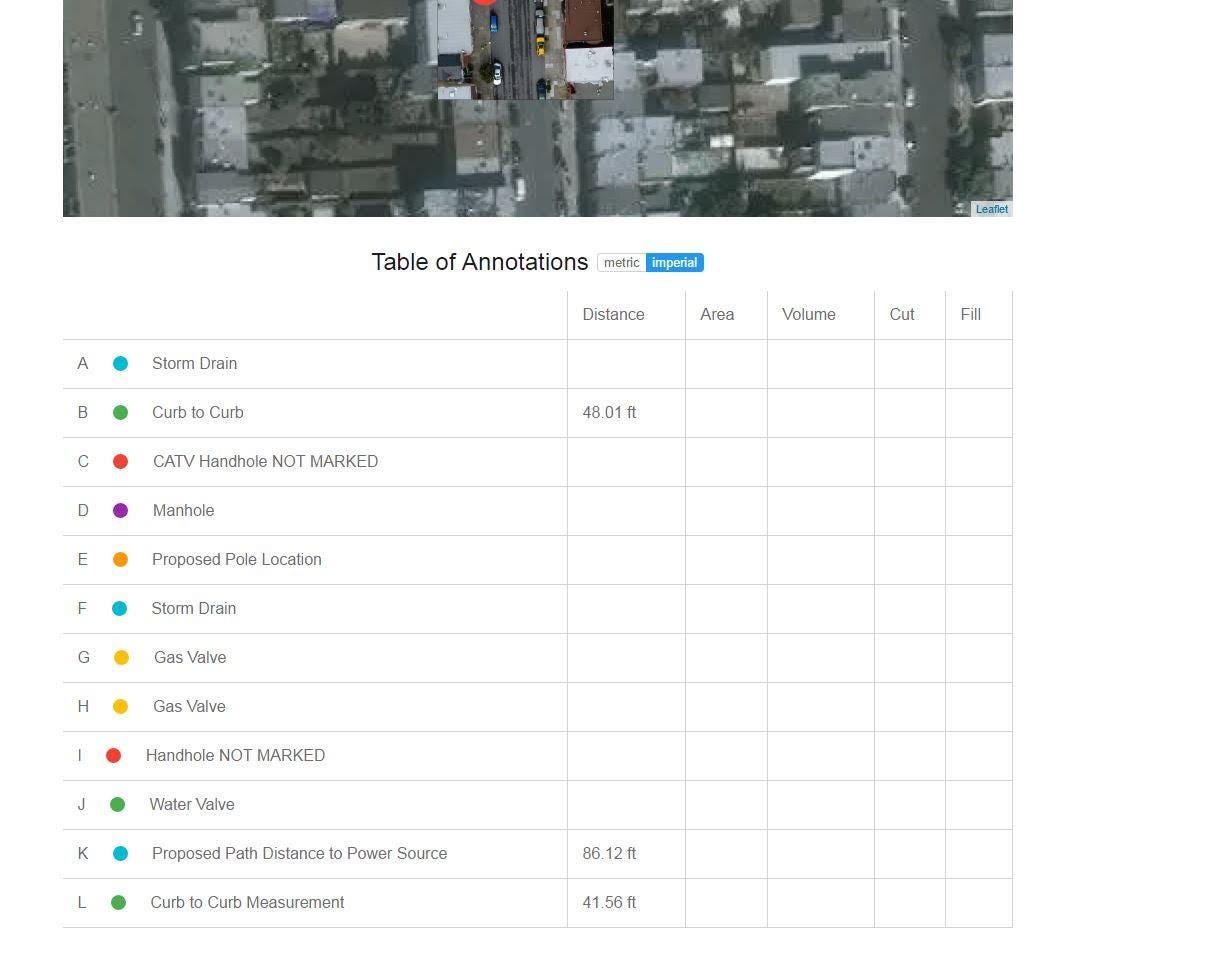Switch units to imperial
1213x957 pixels.
tap(675, 263)
